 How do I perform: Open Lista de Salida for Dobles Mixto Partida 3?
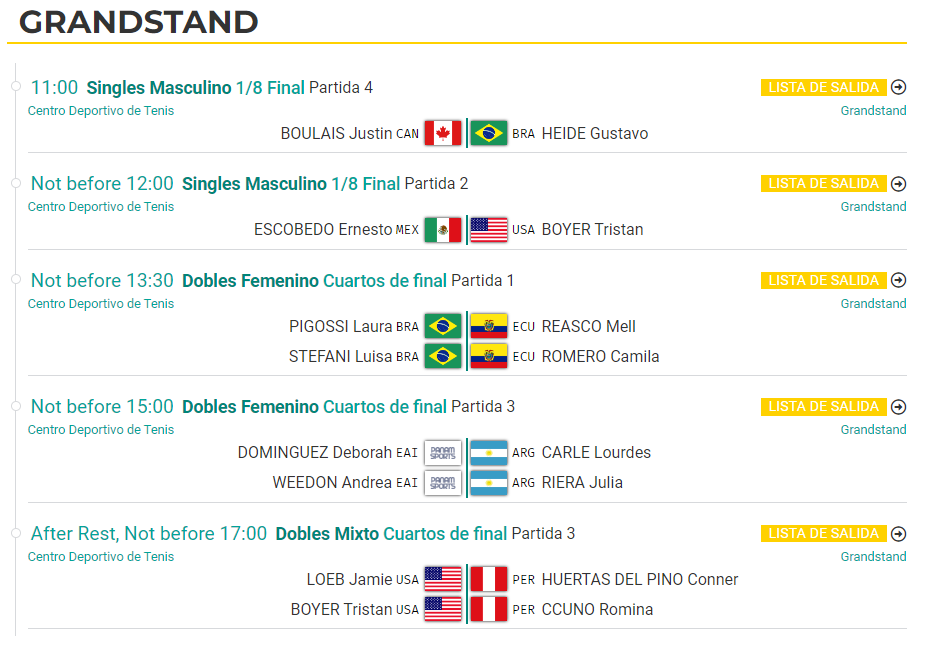pyautogui.click(x=824, y=533)
